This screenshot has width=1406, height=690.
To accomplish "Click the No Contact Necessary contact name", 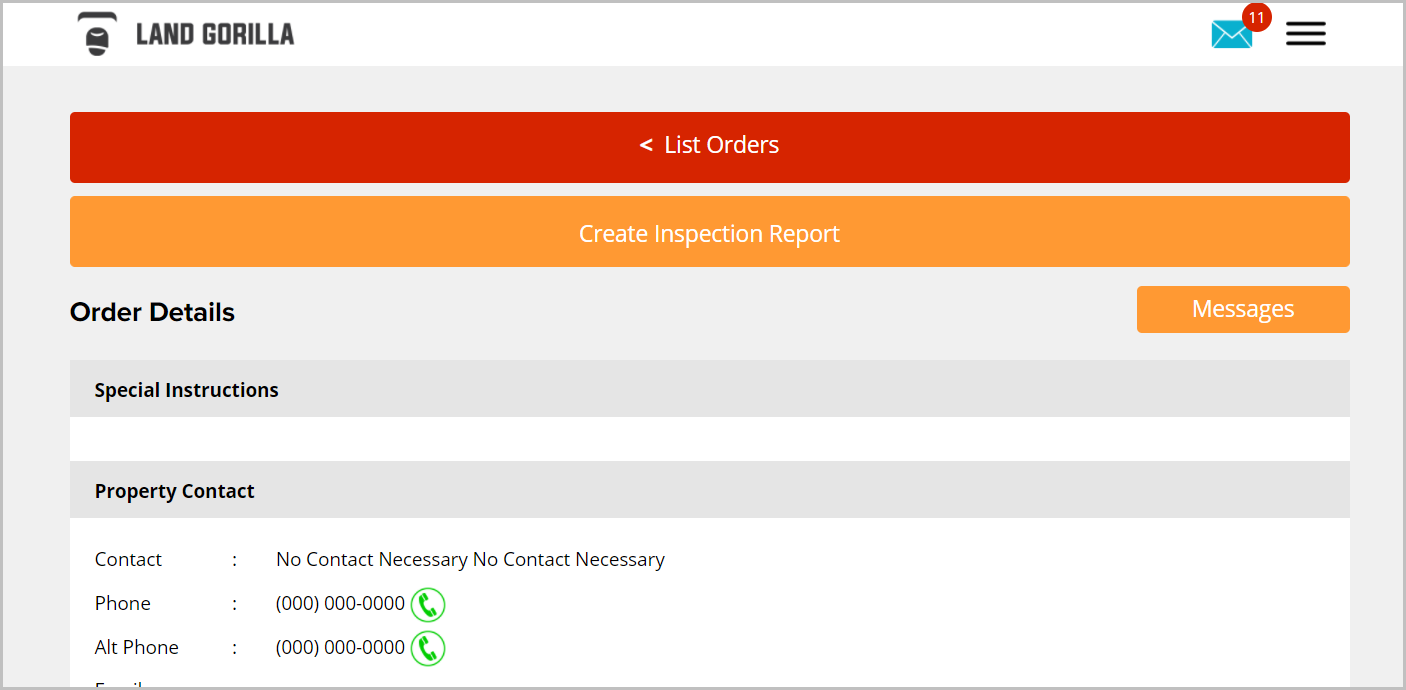I will coord(470,559).
